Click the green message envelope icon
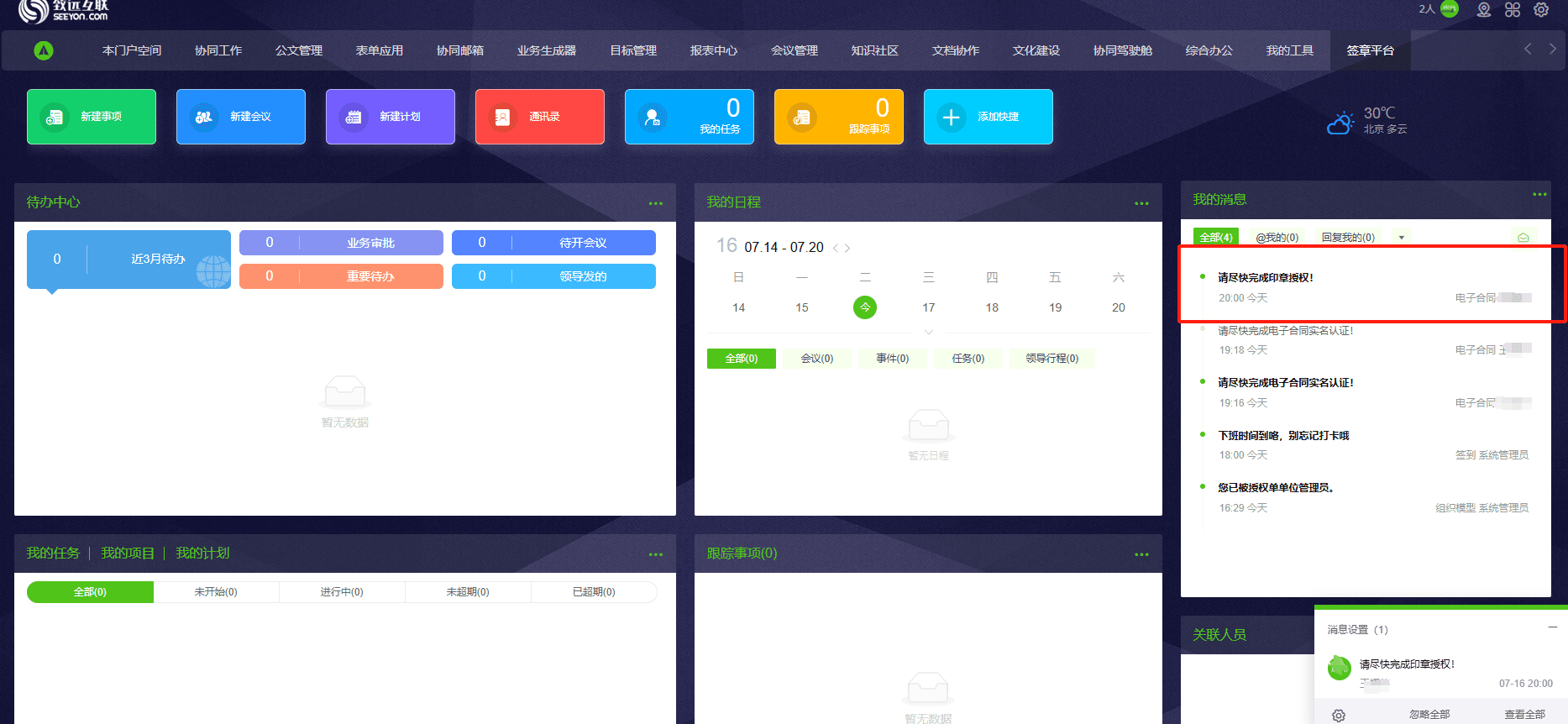1568x724 pixels. tap(1523, 238)
